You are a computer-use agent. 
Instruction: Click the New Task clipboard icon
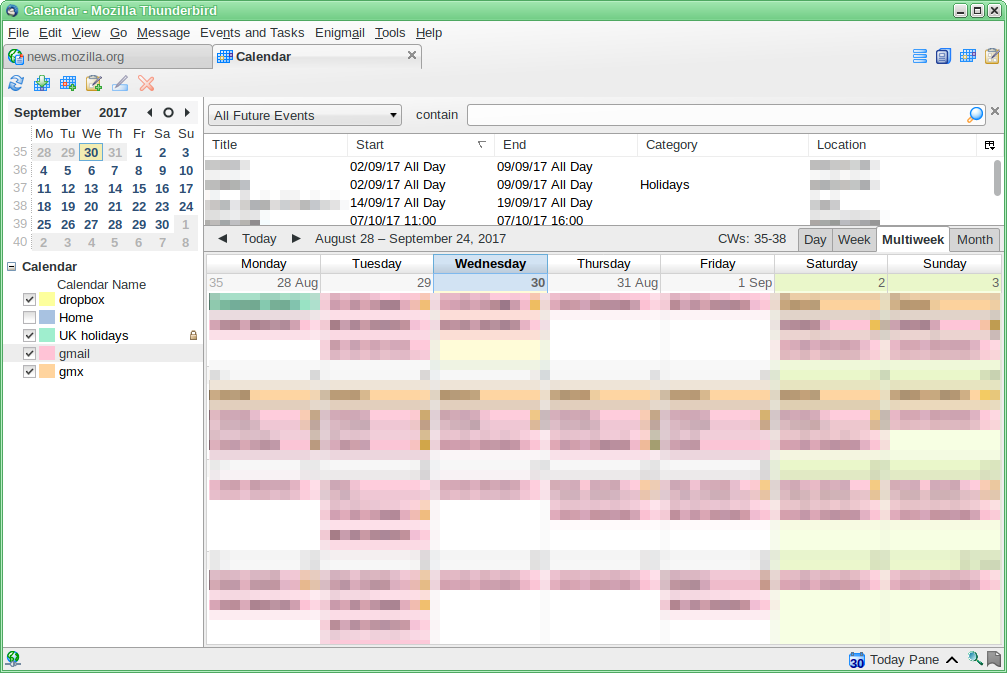[94, 84]
